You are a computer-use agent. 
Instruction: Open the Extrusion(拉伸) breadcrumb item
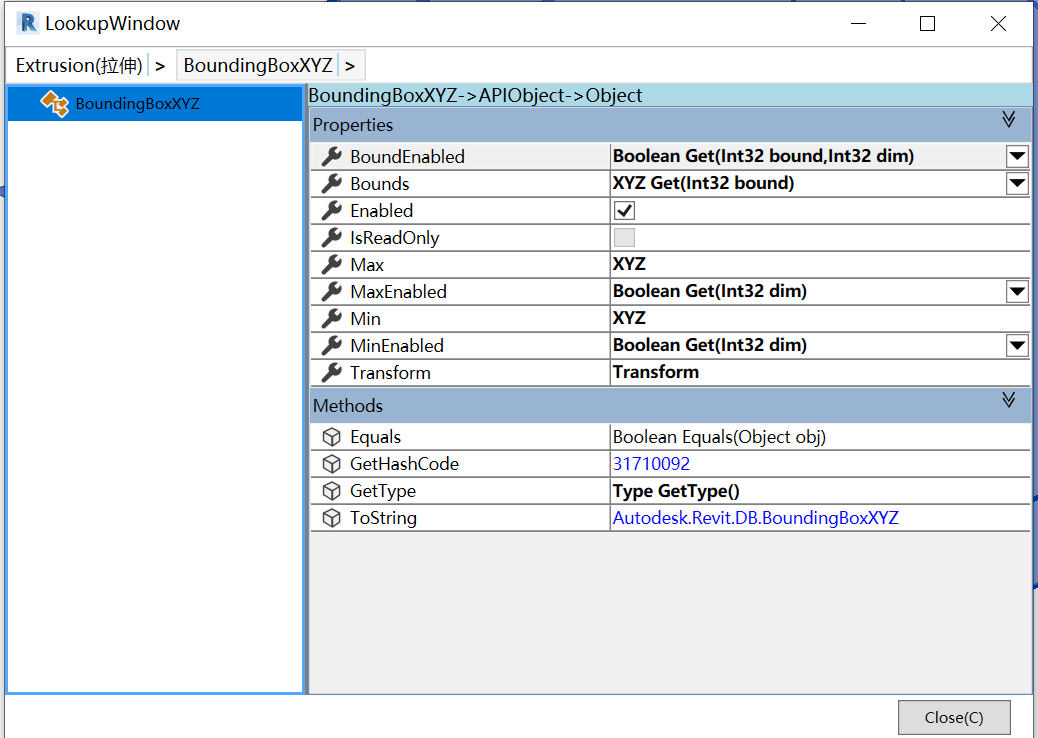click(77, 64)
